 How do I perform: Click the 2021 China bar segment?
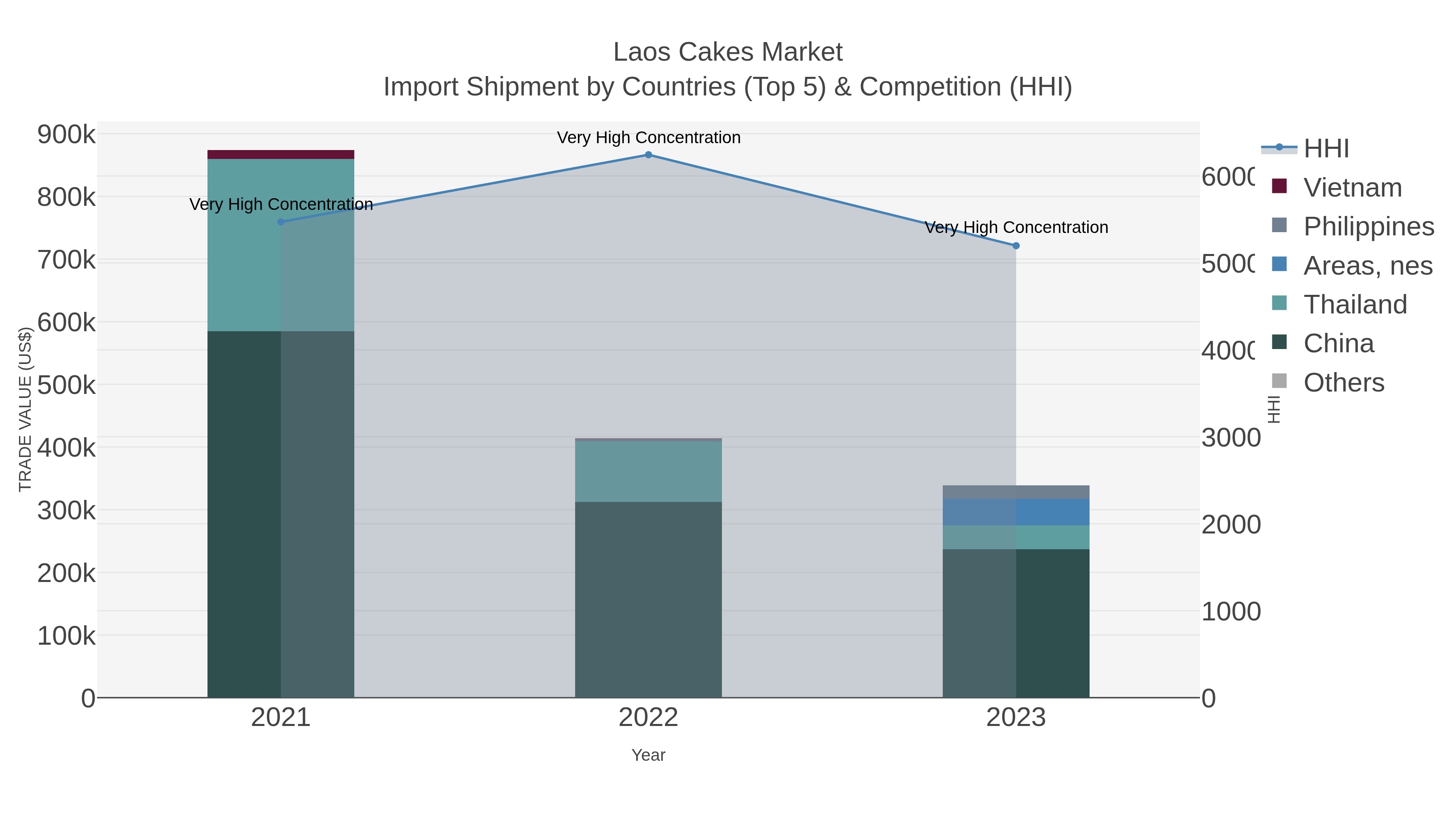coord(281,514)
